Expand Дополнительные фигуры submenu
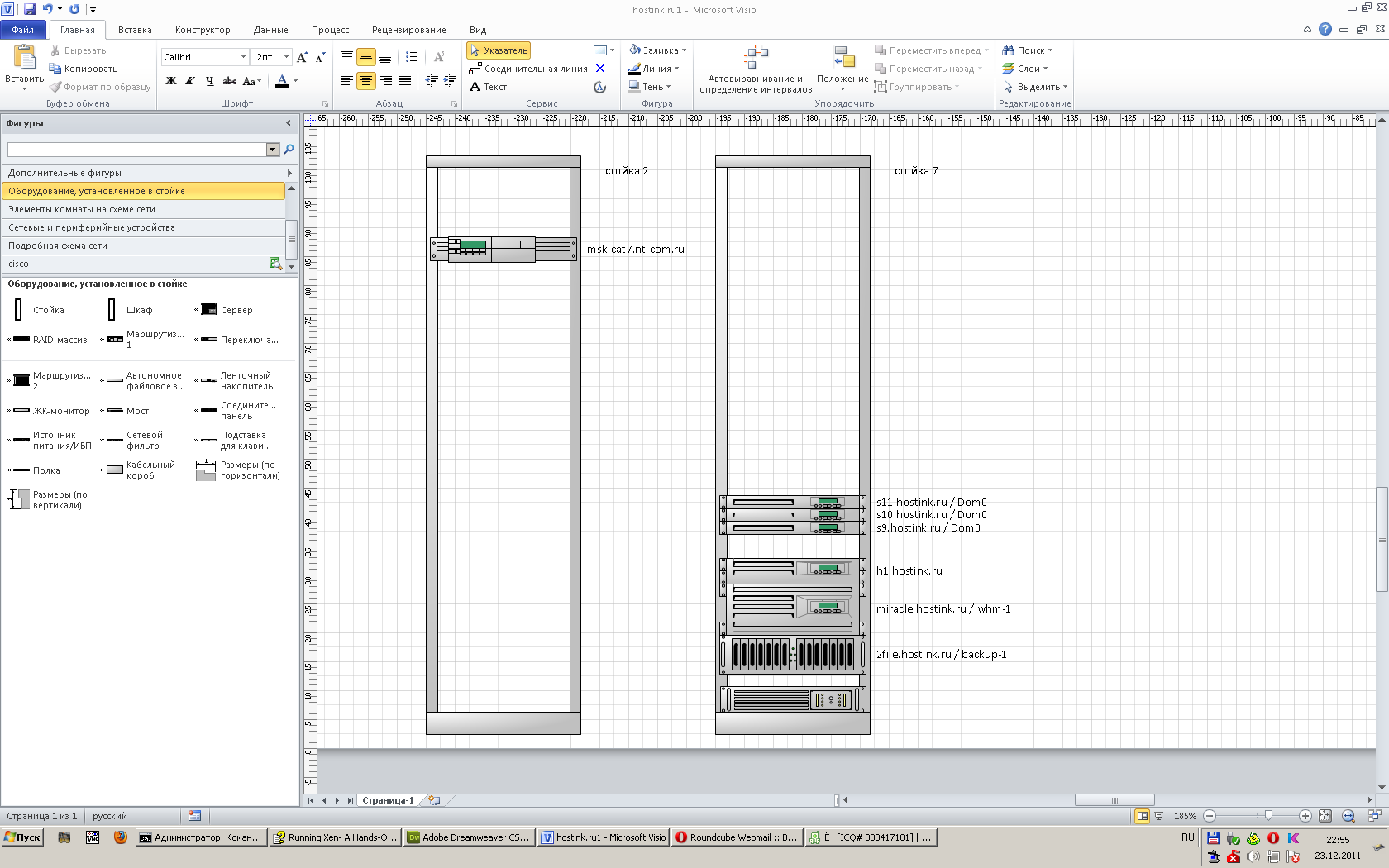Image resolution: width=1389 pixels, height=868 pixels. 289,173
